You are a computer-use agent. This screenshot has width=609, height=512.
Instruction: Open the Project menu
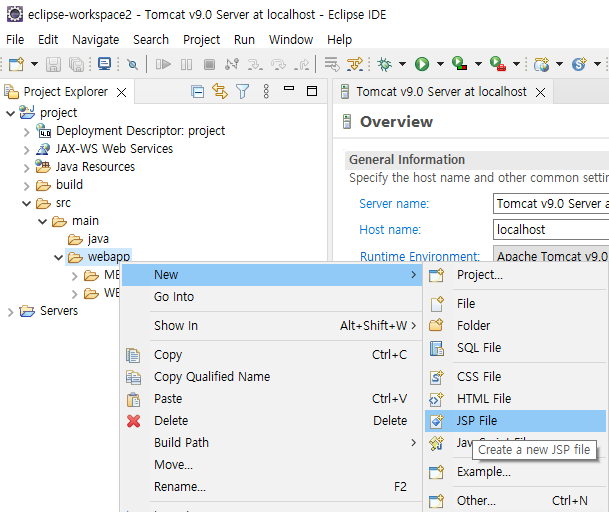[201, 40]
